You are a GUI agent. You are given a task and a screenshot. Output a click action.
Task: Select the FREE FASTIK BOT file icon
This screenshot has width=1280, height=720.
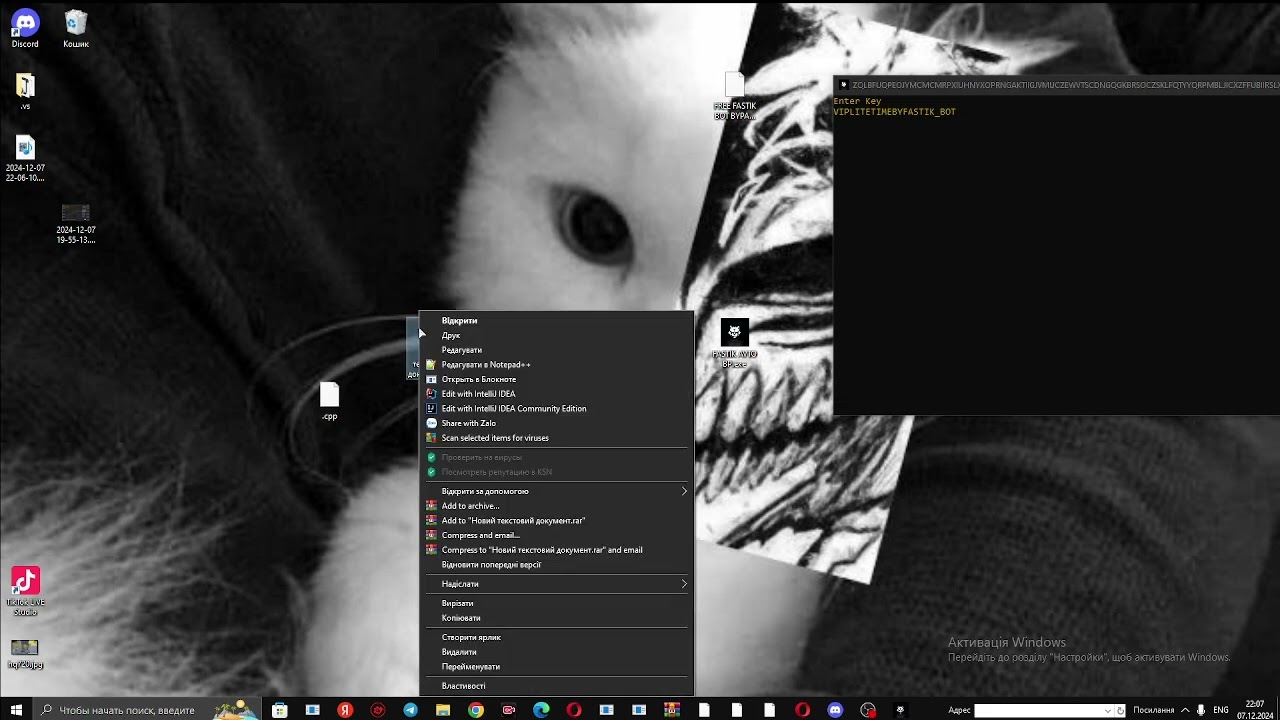[x=735, y=96]
